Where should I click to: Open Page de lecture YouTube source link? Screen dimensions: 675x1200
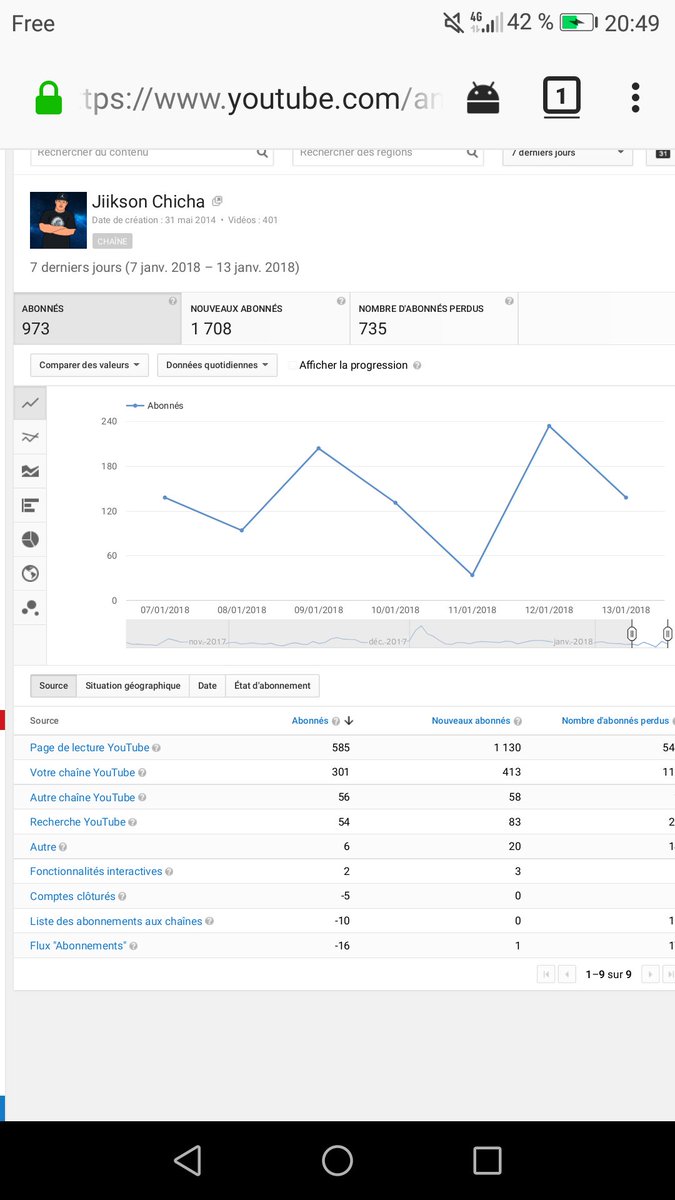point(90,748)
